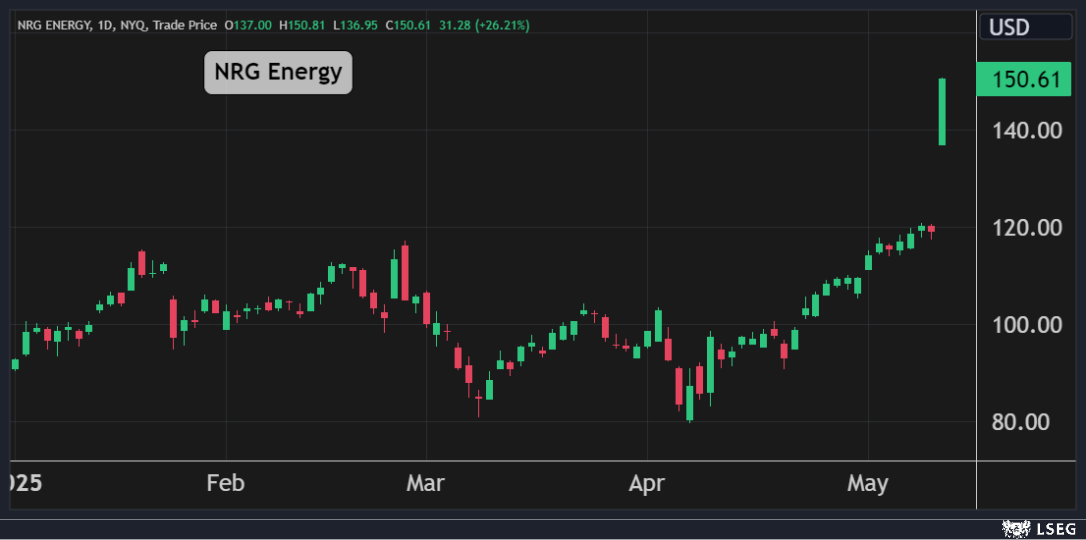Click the high value H150.81
This screenshot has width=1086, height=540.
pos(303,26)
